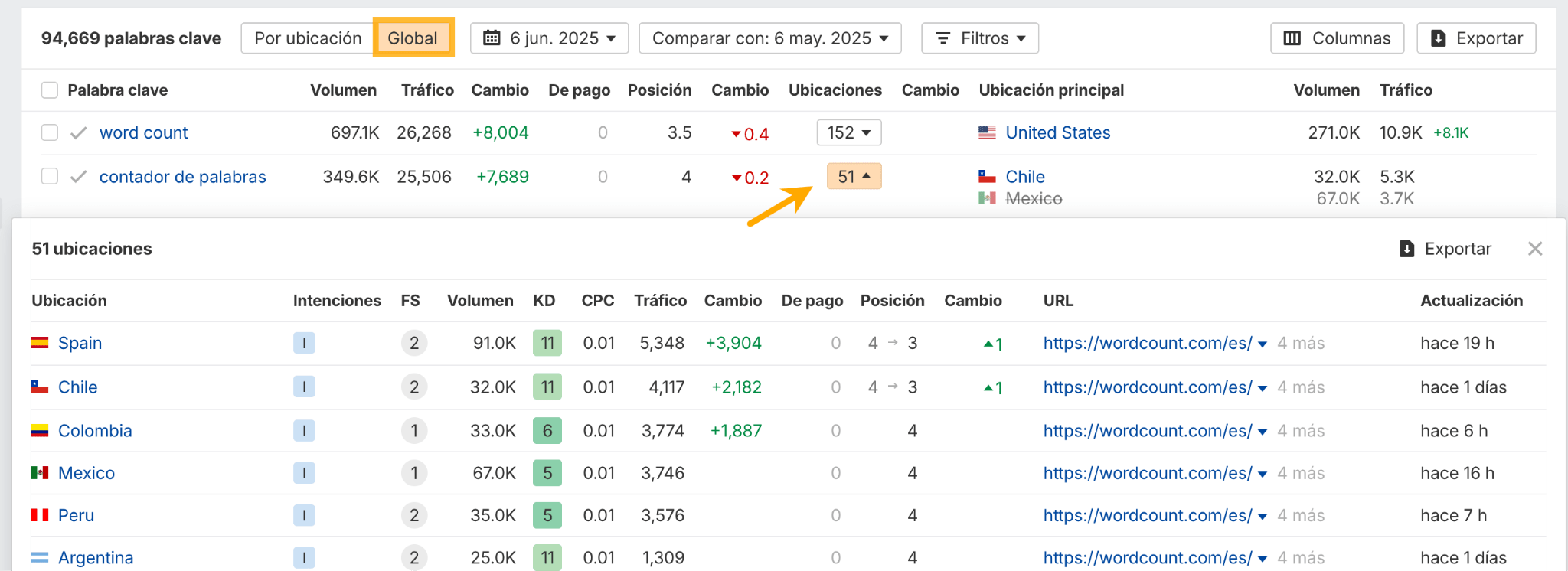Close the 51 ubicaciones panel

(x=1534, y=249)
